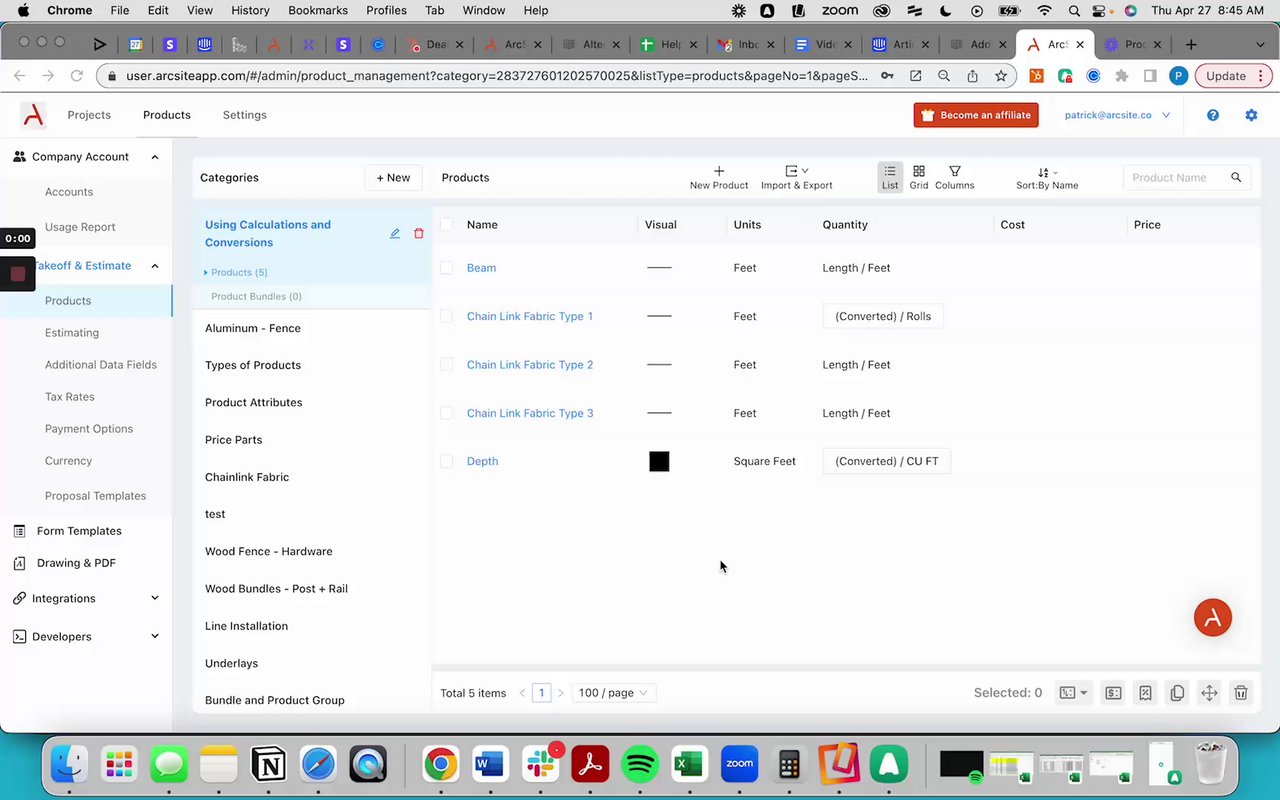Expand Products (5) under category

tap(236, 272)
